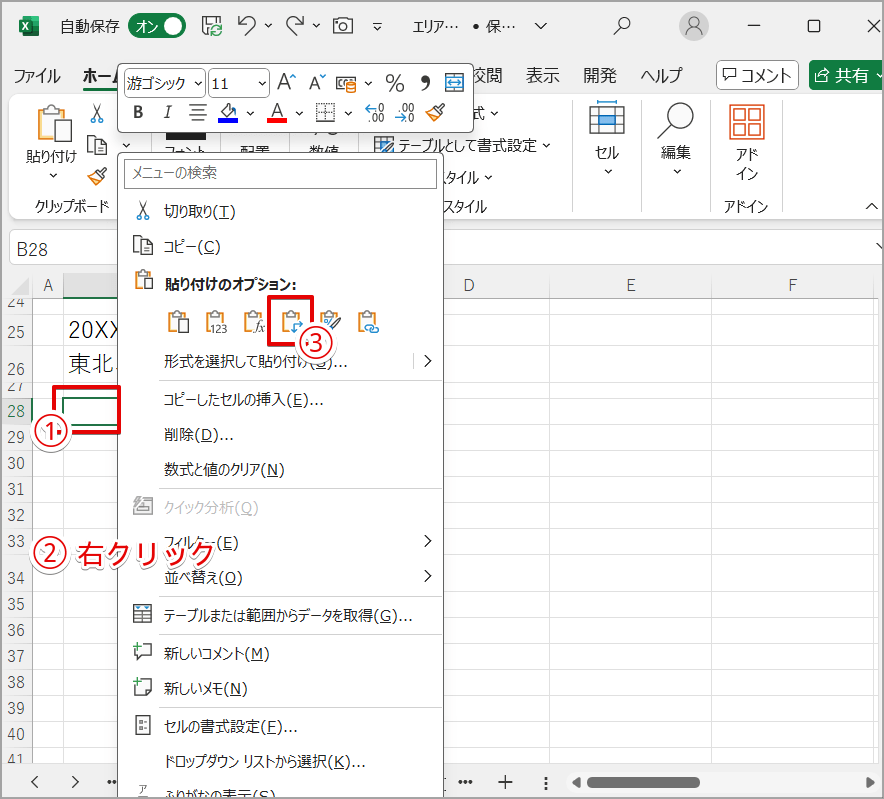The width and height of the screenshot is (884, 799).
Task: Click merge and center icon
Action: click(454, 82)
